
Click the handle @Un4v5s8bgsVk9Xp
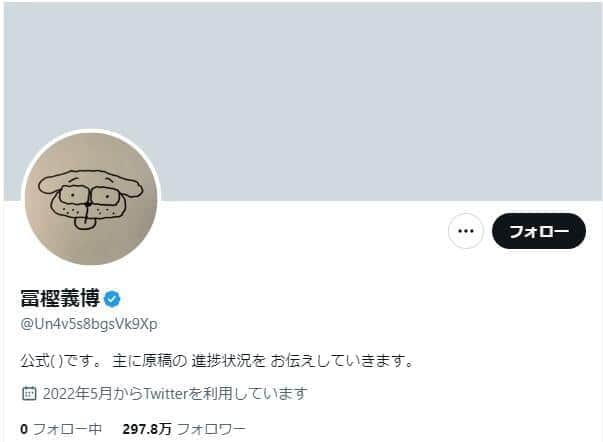pyautogui.click(x=89, y=324)
